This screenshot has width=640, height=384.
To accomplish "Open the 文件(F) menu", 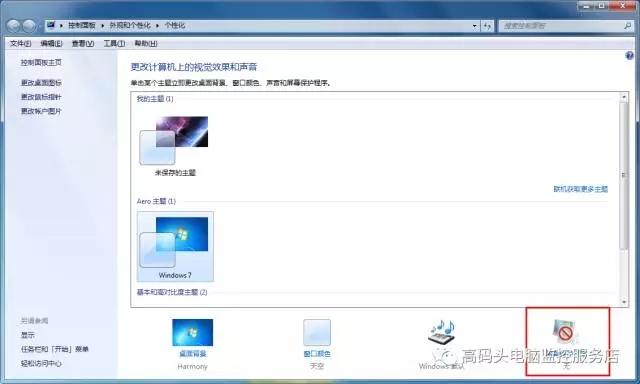I will tap(20, 43).
